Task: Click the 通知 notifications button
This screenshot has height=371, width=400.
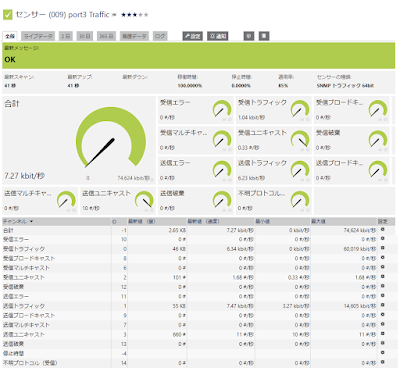Action: (218, 36)
